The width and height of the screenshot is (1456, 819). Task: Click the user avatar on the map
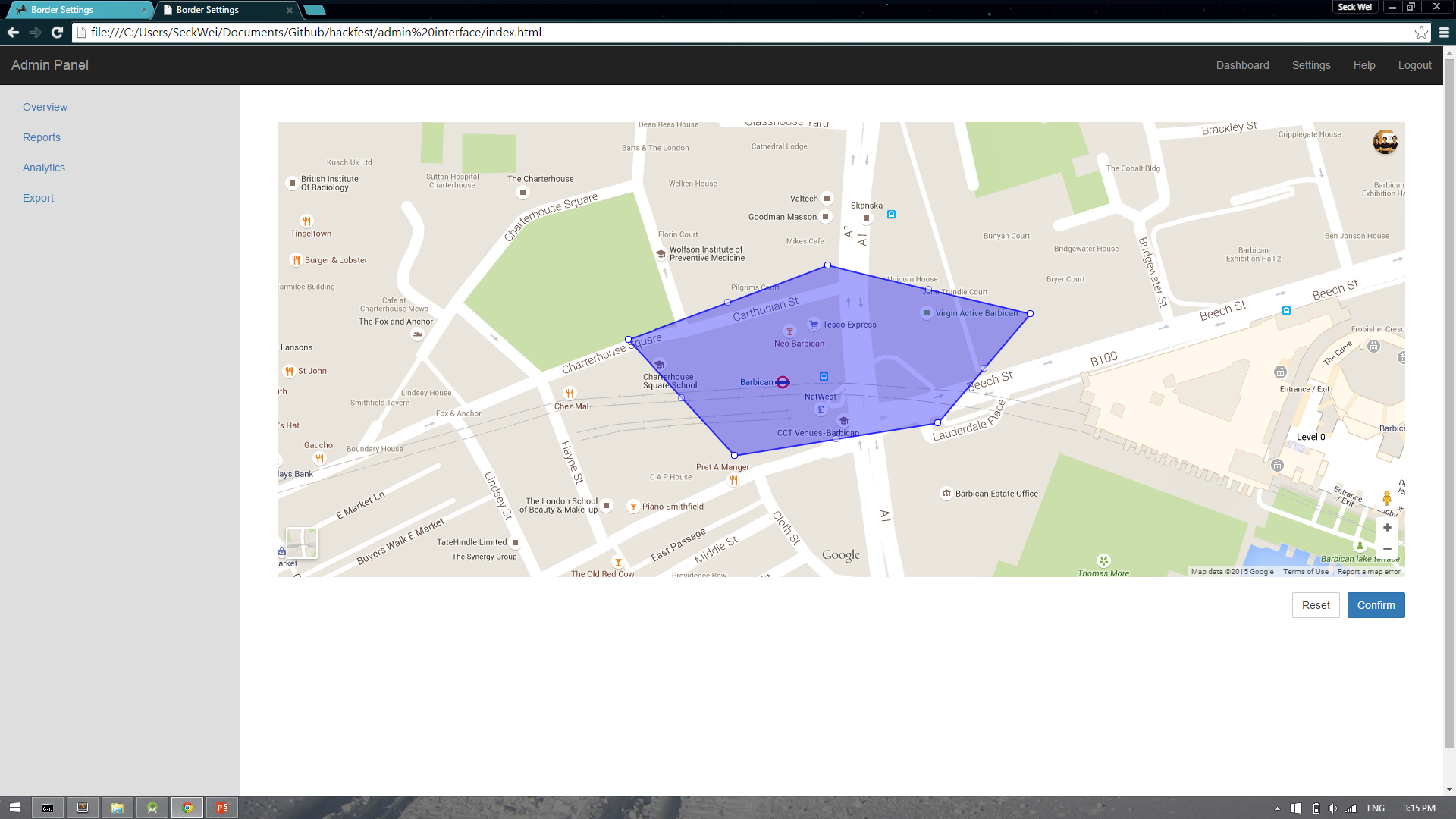tap(1385, 142)
